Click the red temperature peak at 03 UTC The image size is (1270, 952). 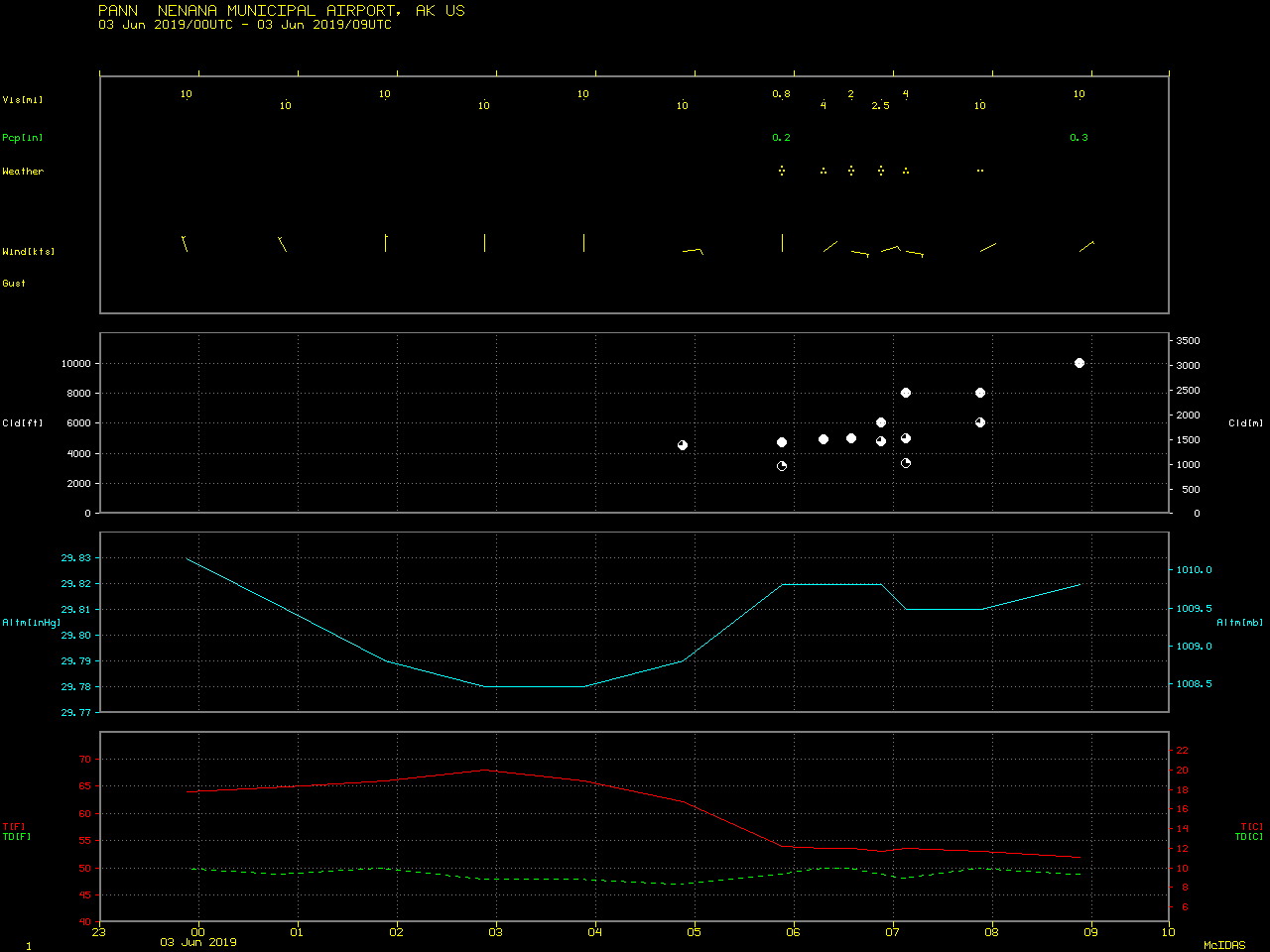tap(485, 770)
